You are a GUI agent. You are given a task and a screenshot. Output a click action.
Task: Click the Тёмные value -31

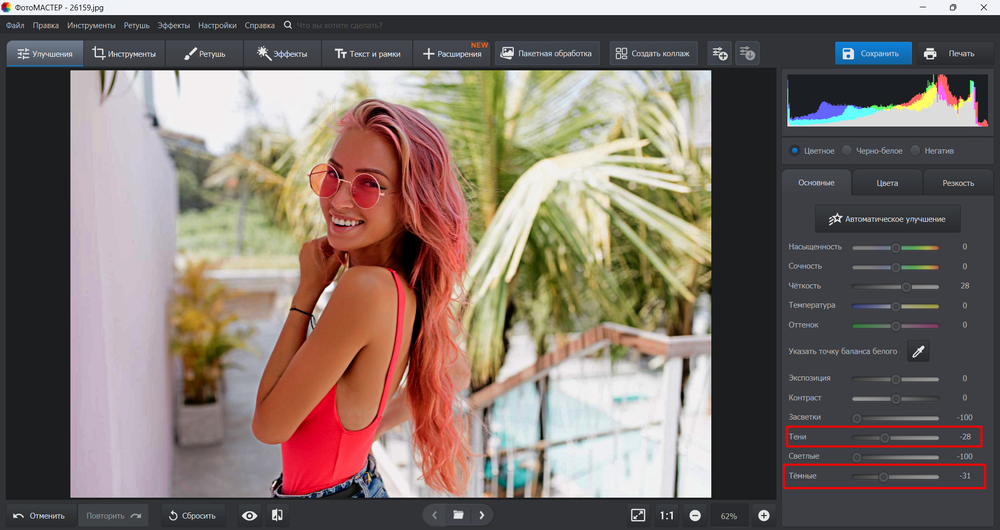[965, 476]
